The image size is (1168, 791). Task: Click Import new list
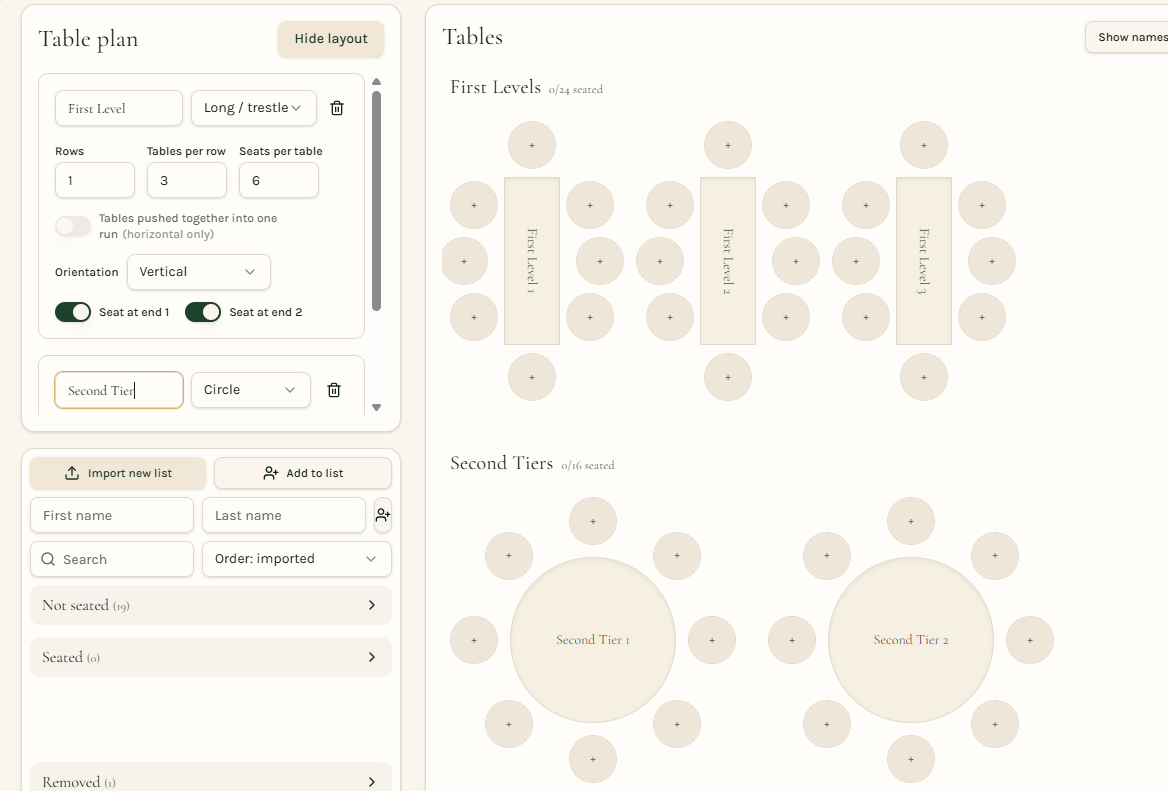coord(118,473)
